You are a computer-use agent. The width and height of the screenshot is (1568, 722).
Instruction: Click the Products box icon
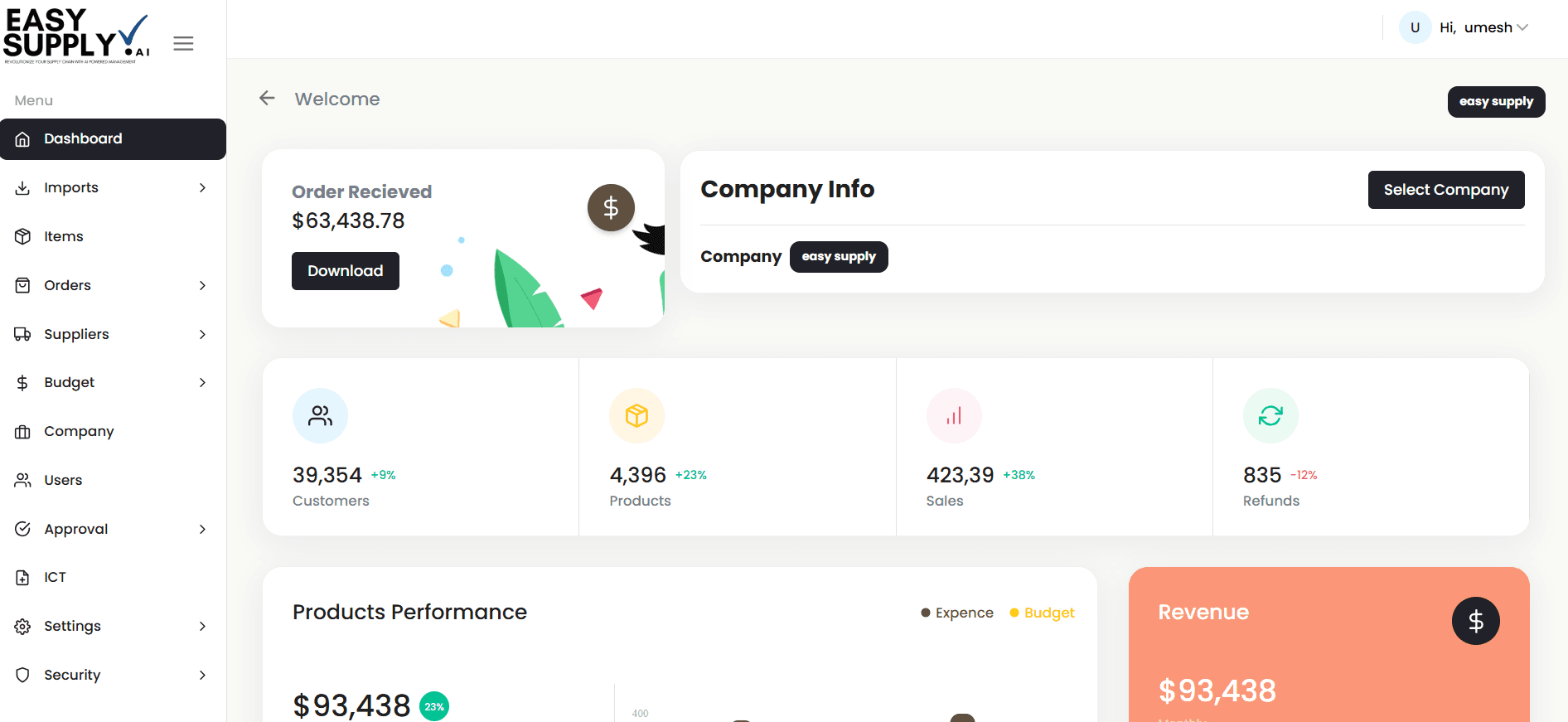[636, 415]
